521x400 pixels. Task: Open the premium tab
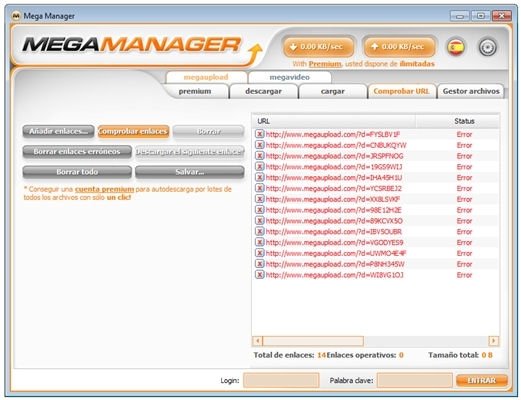[195, 91]
